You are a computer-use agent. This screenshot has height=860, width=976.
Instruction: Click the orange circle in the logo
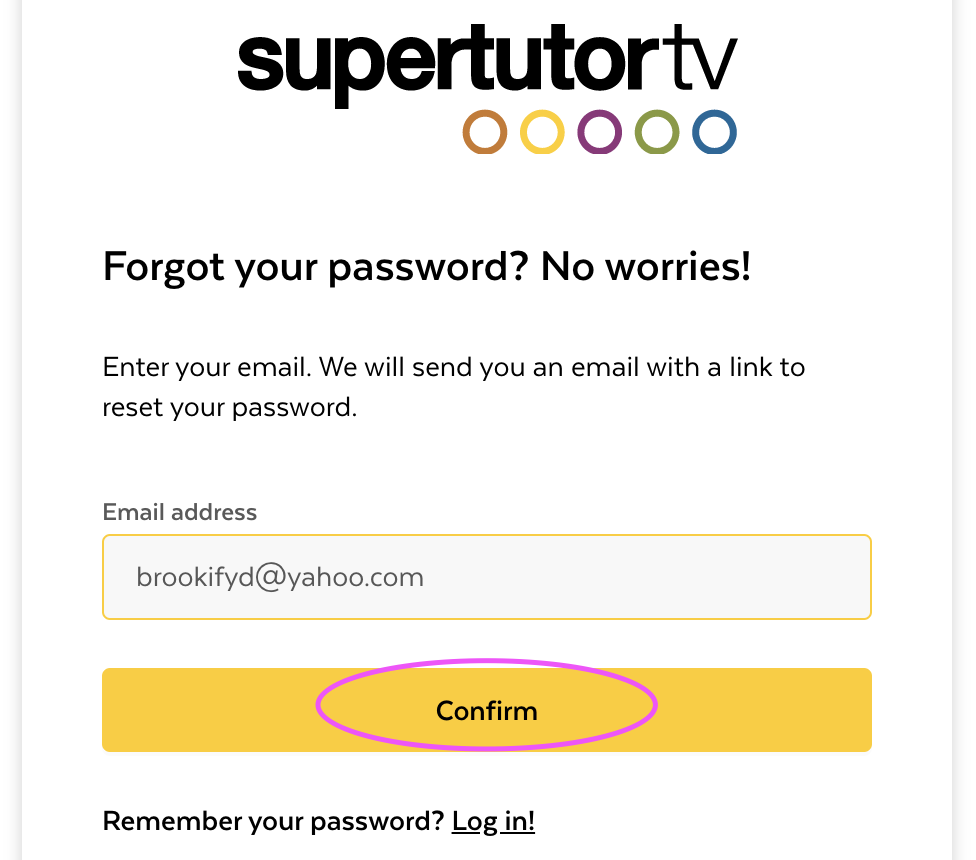pyautogui.click(x=485, y=132)
